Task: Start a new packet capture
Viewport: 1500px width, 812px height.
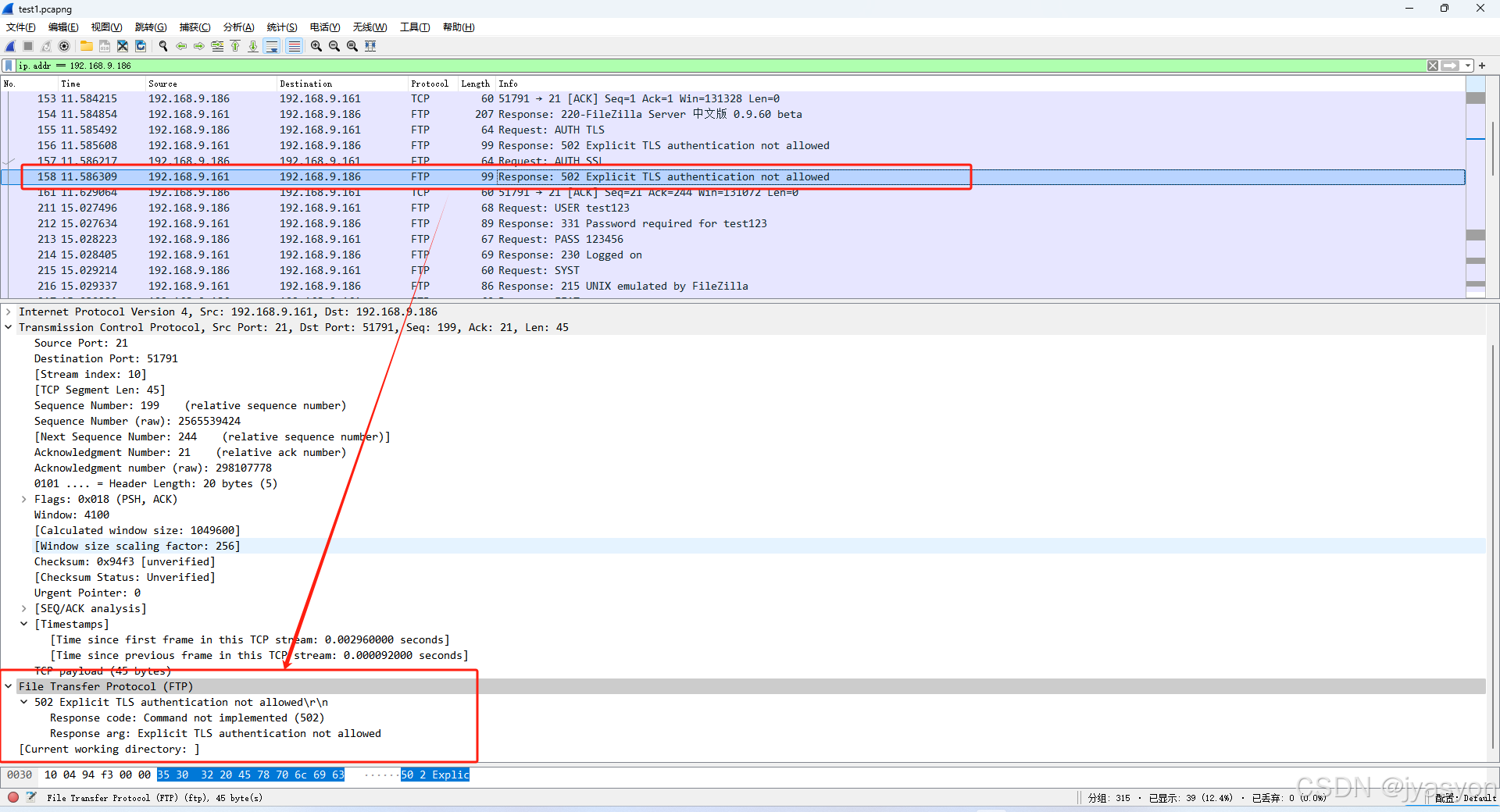Action: (9, 46)
